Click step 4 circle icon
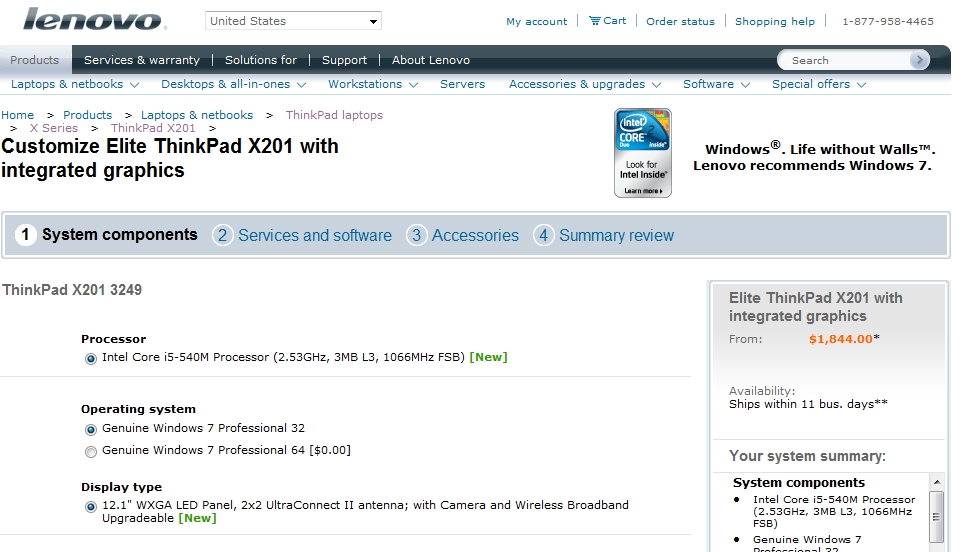Viewport: 978px width, 552px height. 543,235
